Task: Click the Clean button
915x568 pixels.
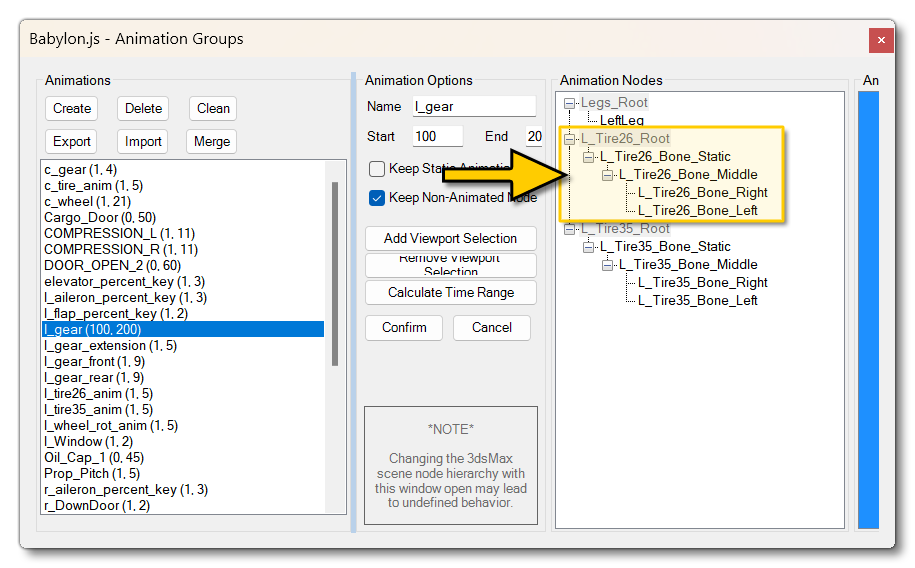Action: 213,108
